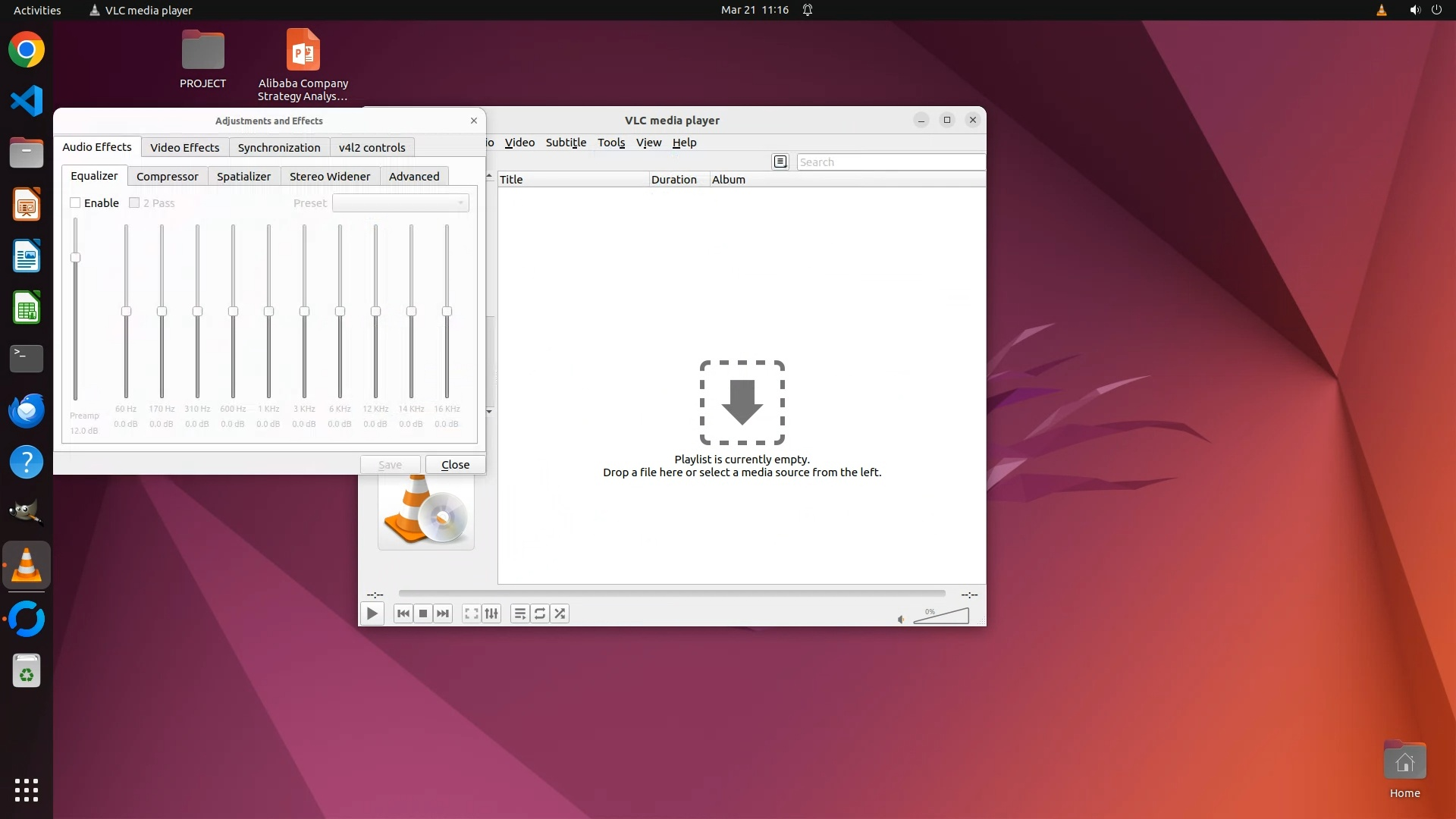Click the playlist Search field

(890, 162)
